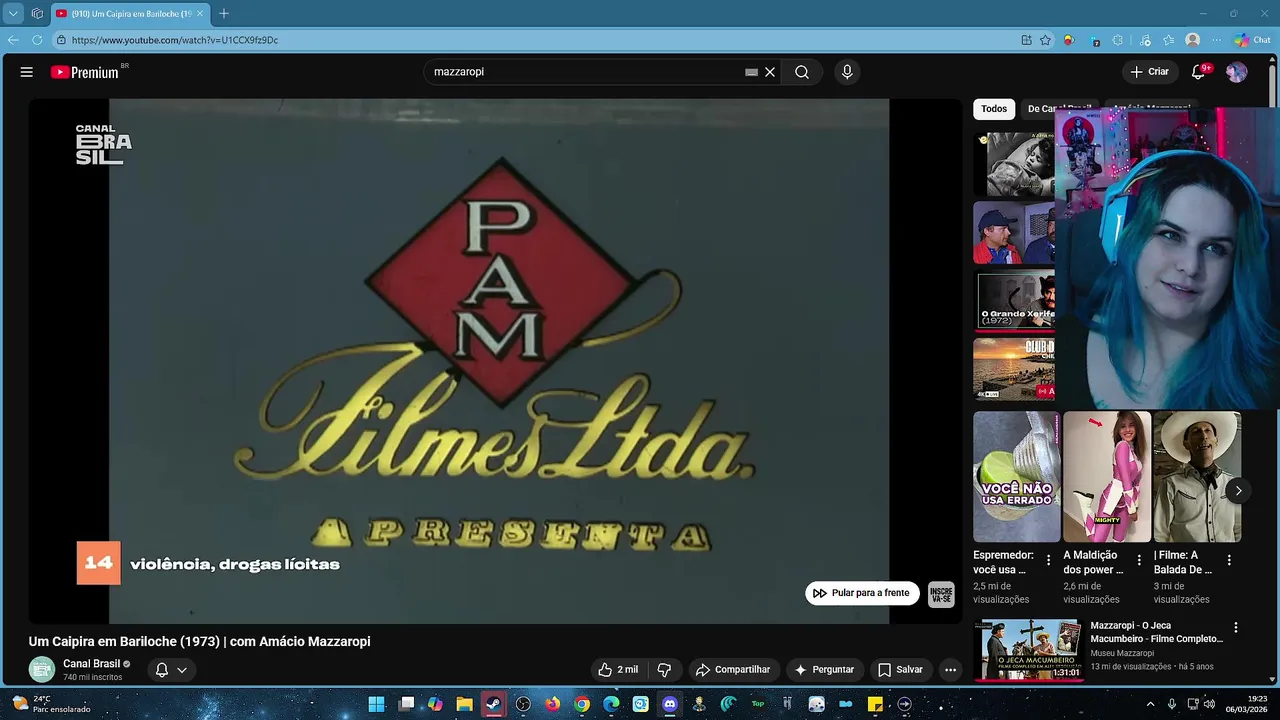
Task: Open the YouTube hamburger guide menu
Action: (x=27, y=72)
